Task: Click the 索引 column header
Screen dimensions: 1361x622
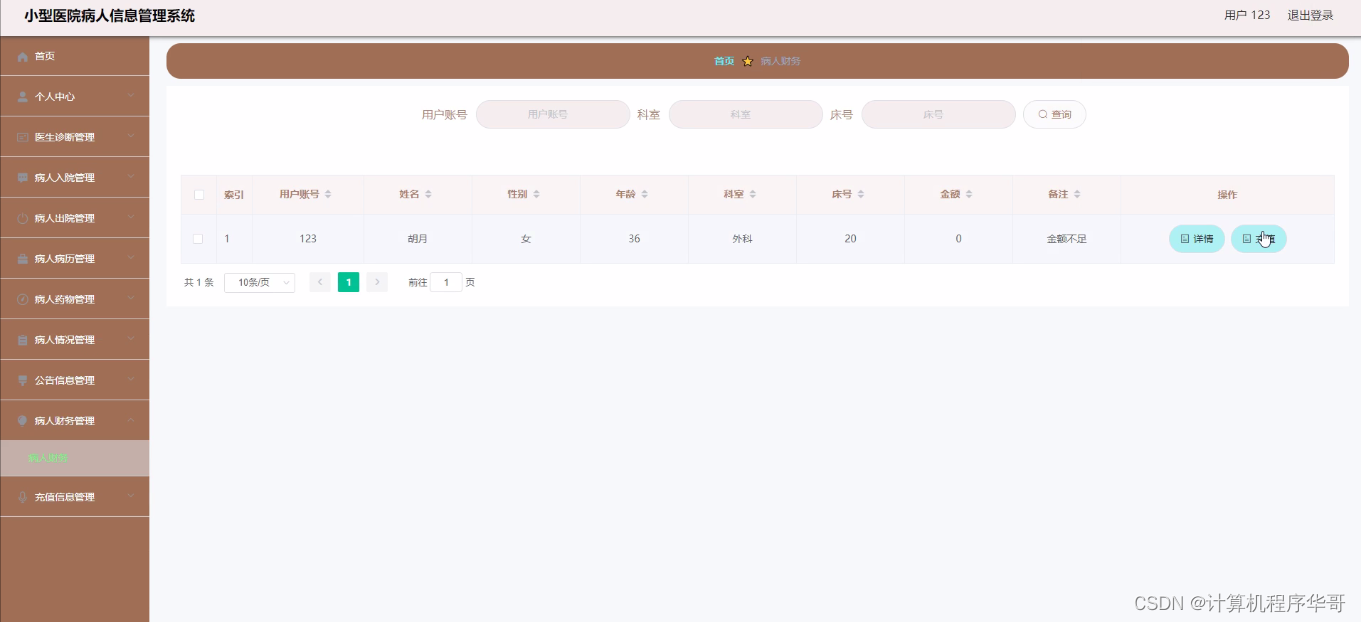Action: click(234, 195)
